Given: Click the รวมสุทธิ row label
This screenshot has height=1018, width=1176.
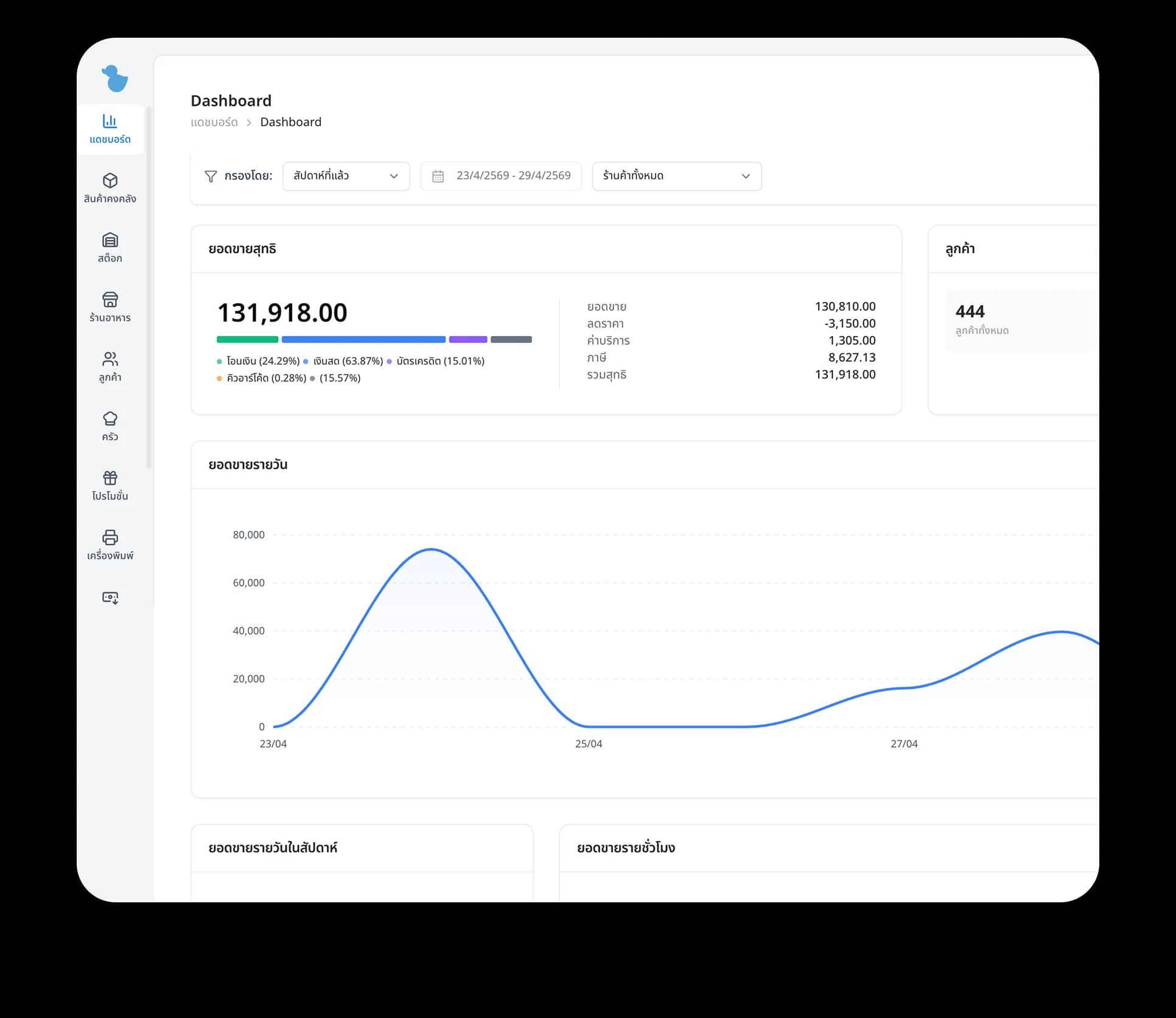Looking at the screenshot, I should (x=606, y=375).
